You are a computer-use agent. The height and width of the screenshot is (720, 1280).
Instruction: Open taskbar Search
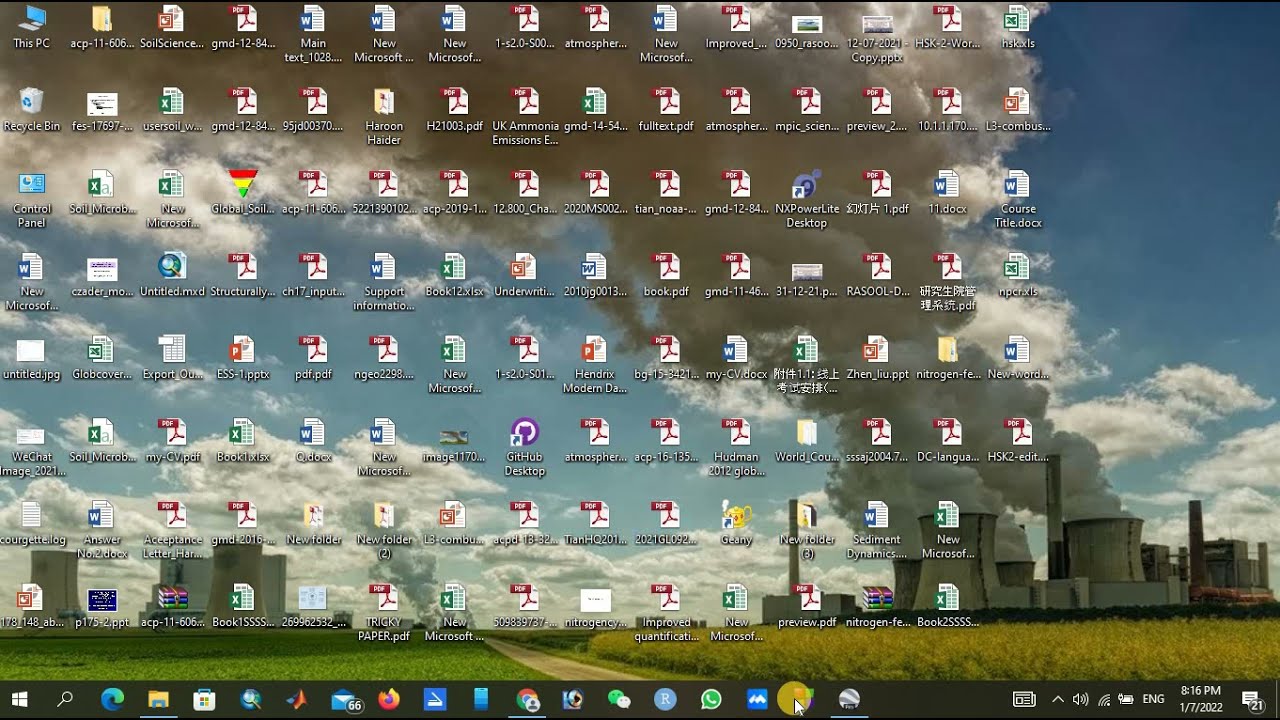(x=65, y=699)
